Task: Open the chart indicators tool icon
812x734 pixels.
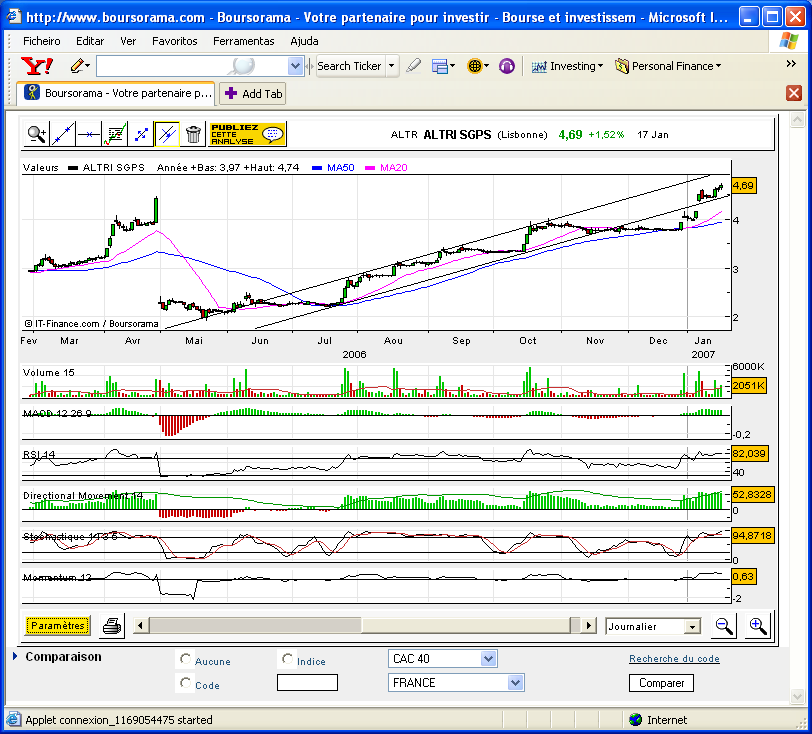Action: click(115, 134)
